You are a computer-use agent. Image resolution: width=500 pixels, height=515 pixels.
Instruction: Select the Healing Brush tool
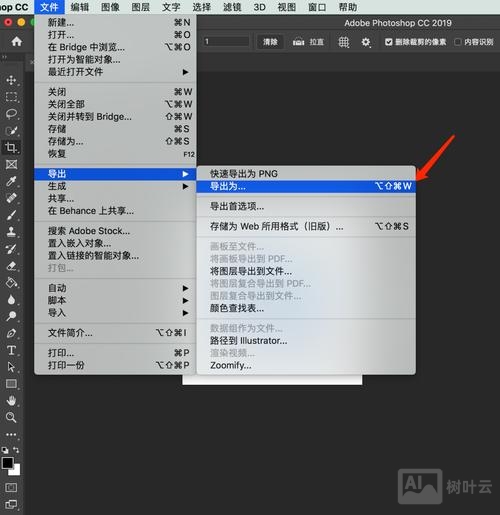pyautogui.click(x=11, y=198)
